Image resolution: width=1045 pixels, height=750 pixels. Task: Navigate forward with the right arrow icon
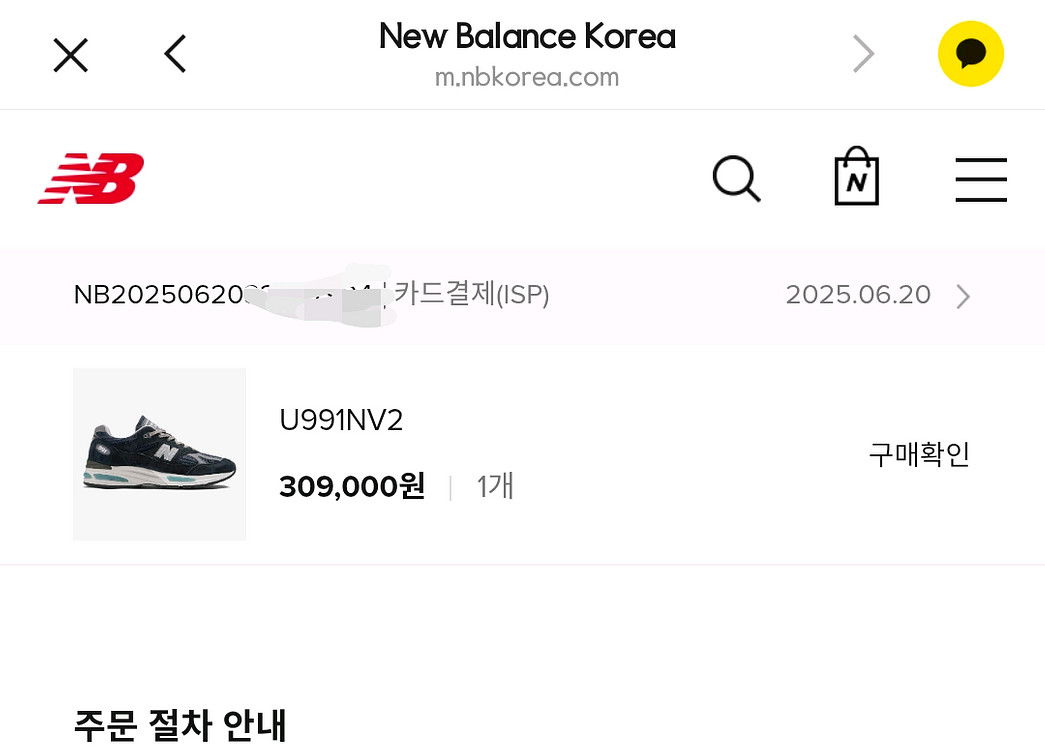coord(862,54)
